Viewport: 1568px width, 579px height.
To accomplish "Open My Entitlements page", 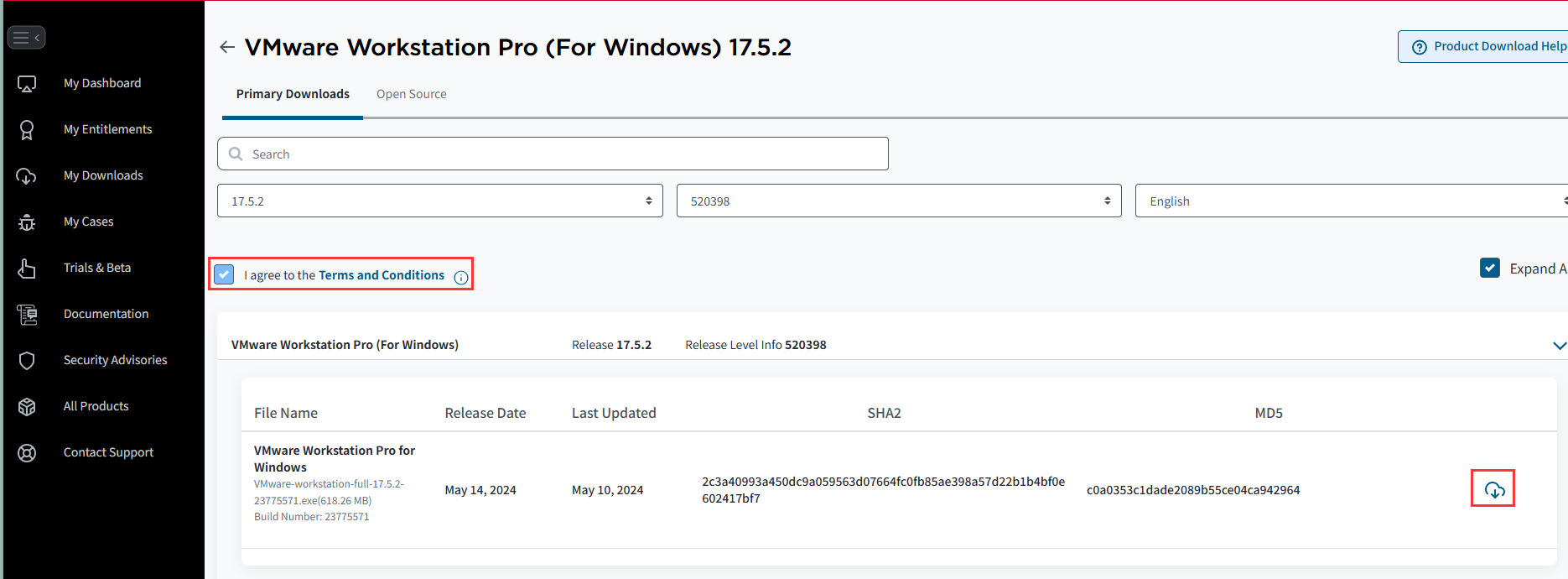I will pos(108,129).
